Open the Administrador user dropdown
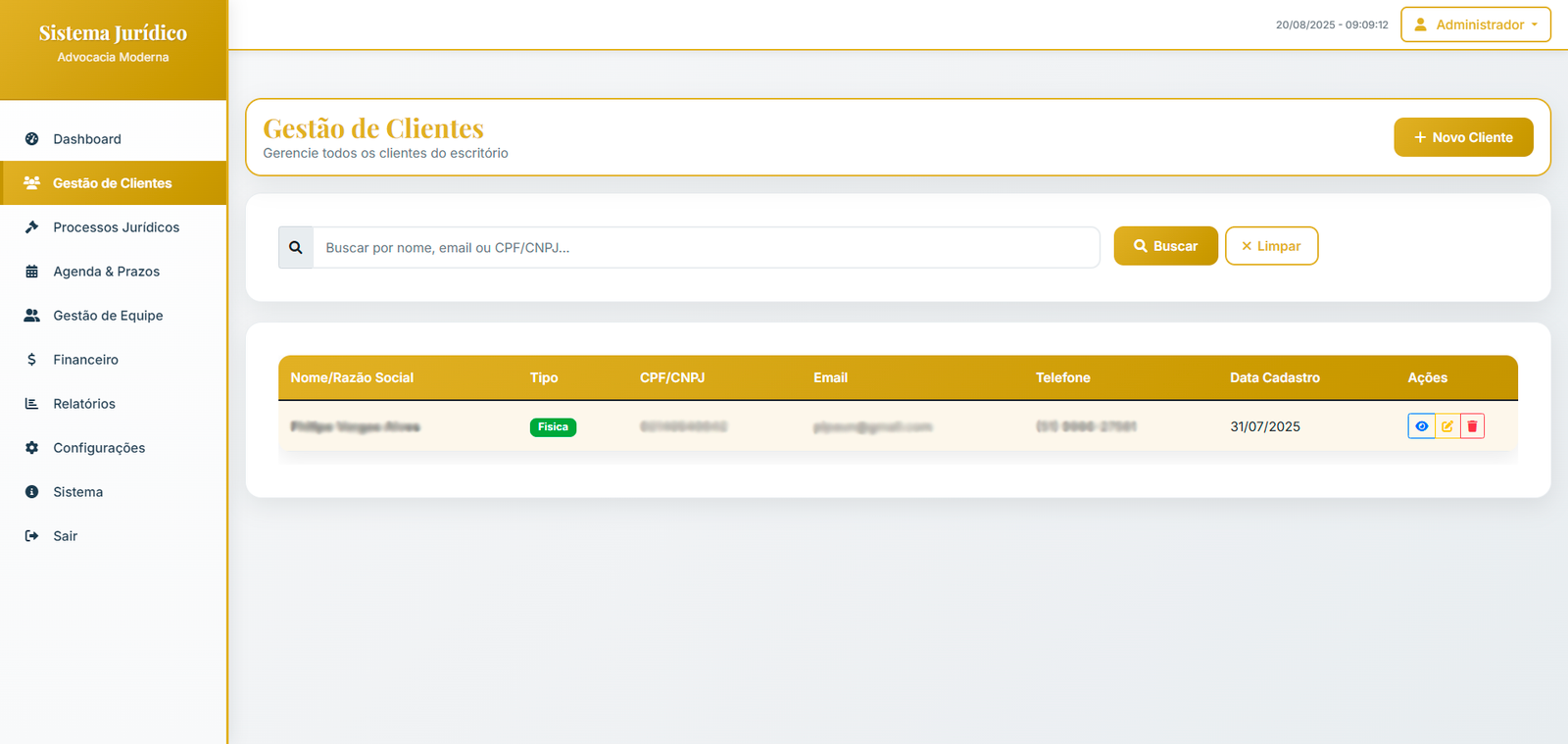This screenshot has width=1568, height=744. click(x=1475, y=25)
